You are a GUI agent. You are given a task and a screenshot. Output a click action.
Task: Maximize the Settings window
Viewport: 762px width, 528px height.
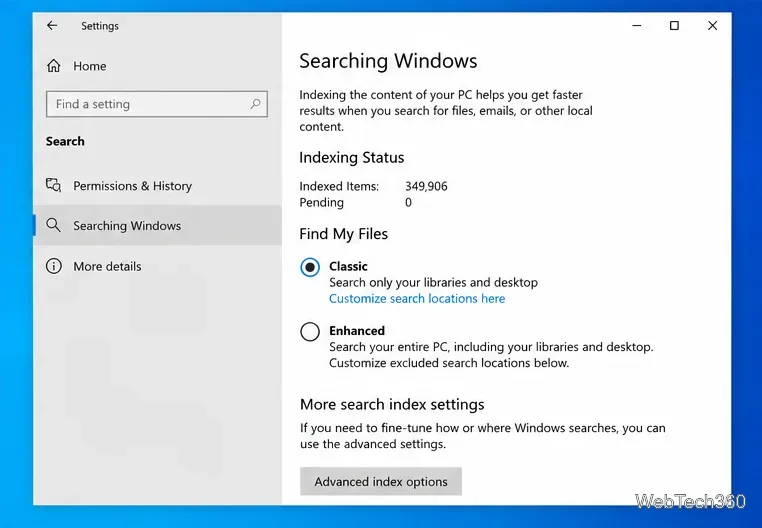tap(674, 26)
